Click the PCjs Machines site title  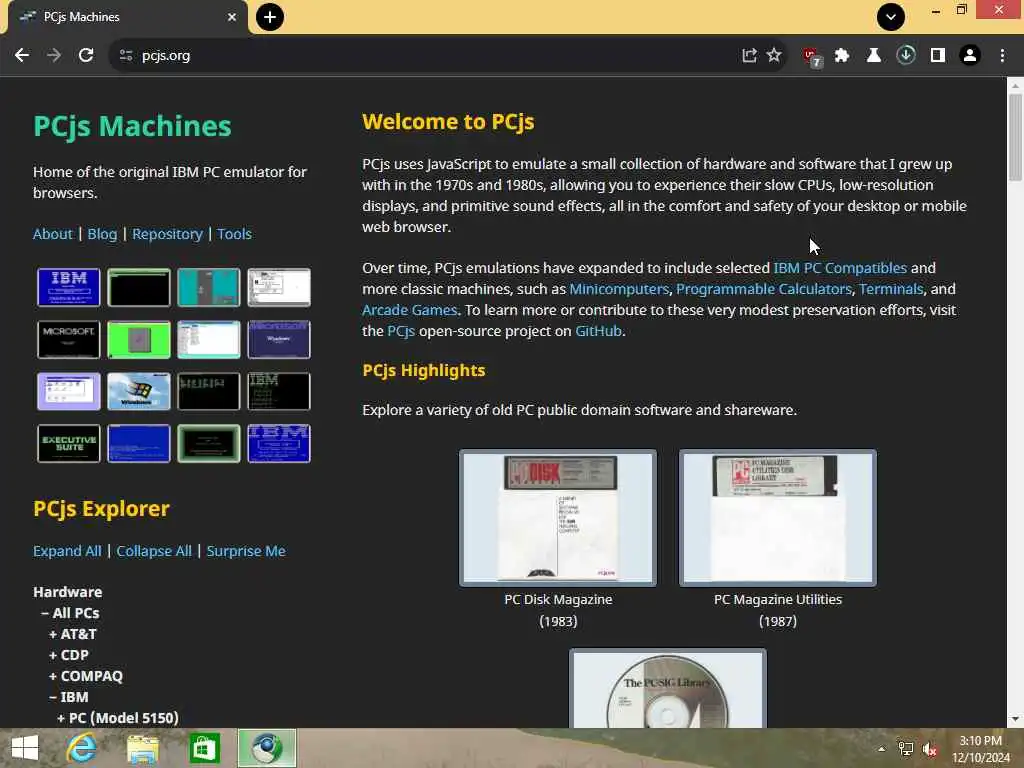point(132,126)
